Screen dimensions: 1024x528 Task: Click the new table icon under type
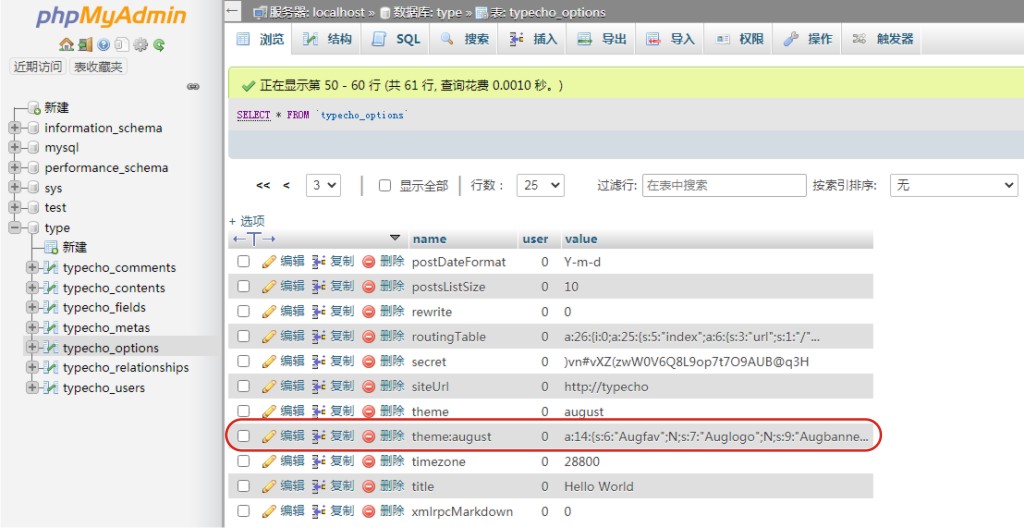[51, 247]
